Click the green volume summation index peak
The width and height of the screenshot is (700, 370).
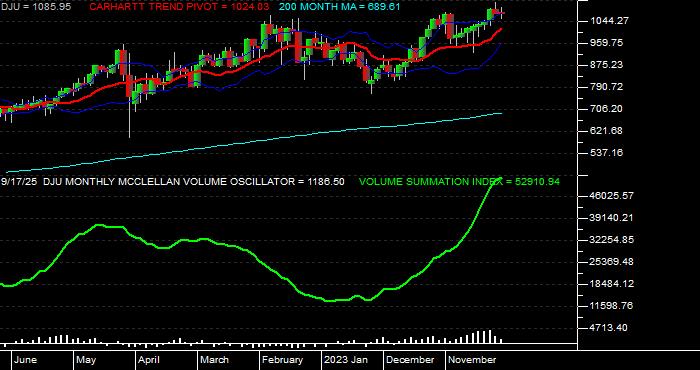point(499,179)
